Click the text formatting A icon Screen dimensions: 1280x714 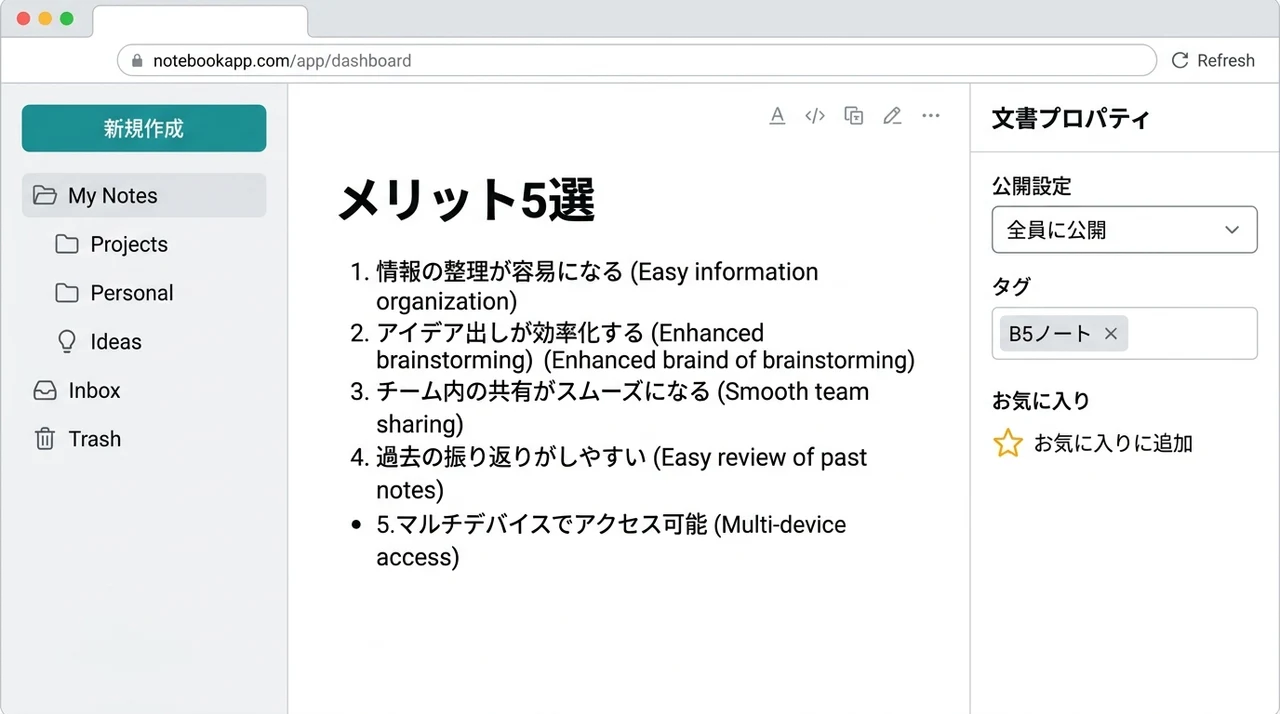tap(777, 116)
